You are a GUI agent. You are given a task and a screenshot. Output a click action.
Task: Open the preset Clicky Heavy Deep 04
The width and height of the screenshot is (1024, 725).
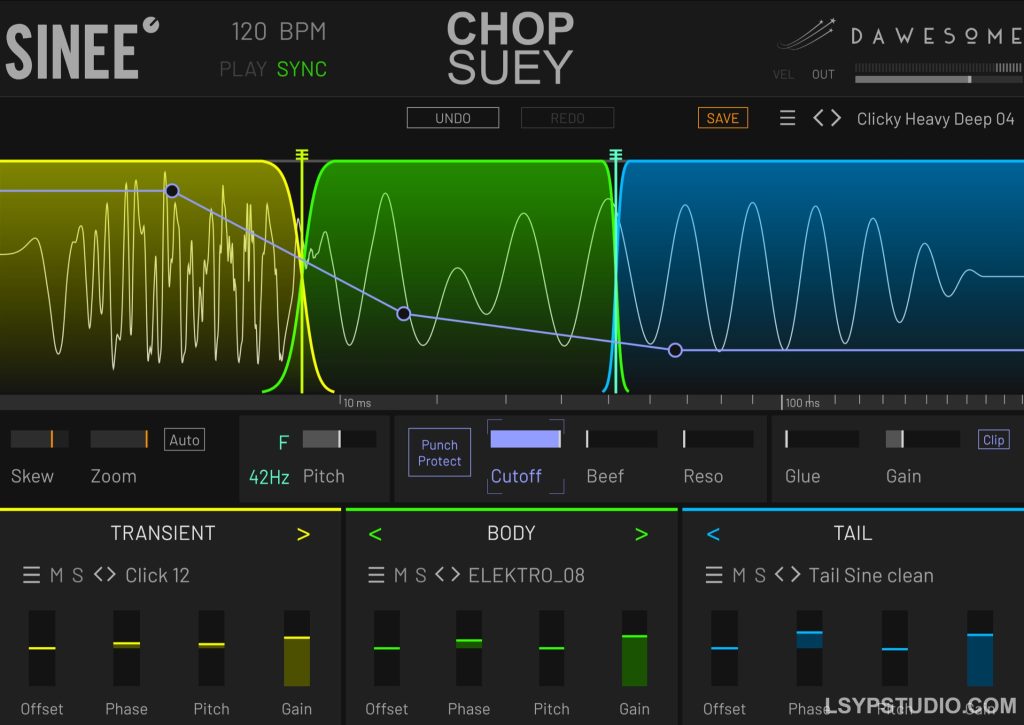tap(935, 118)
